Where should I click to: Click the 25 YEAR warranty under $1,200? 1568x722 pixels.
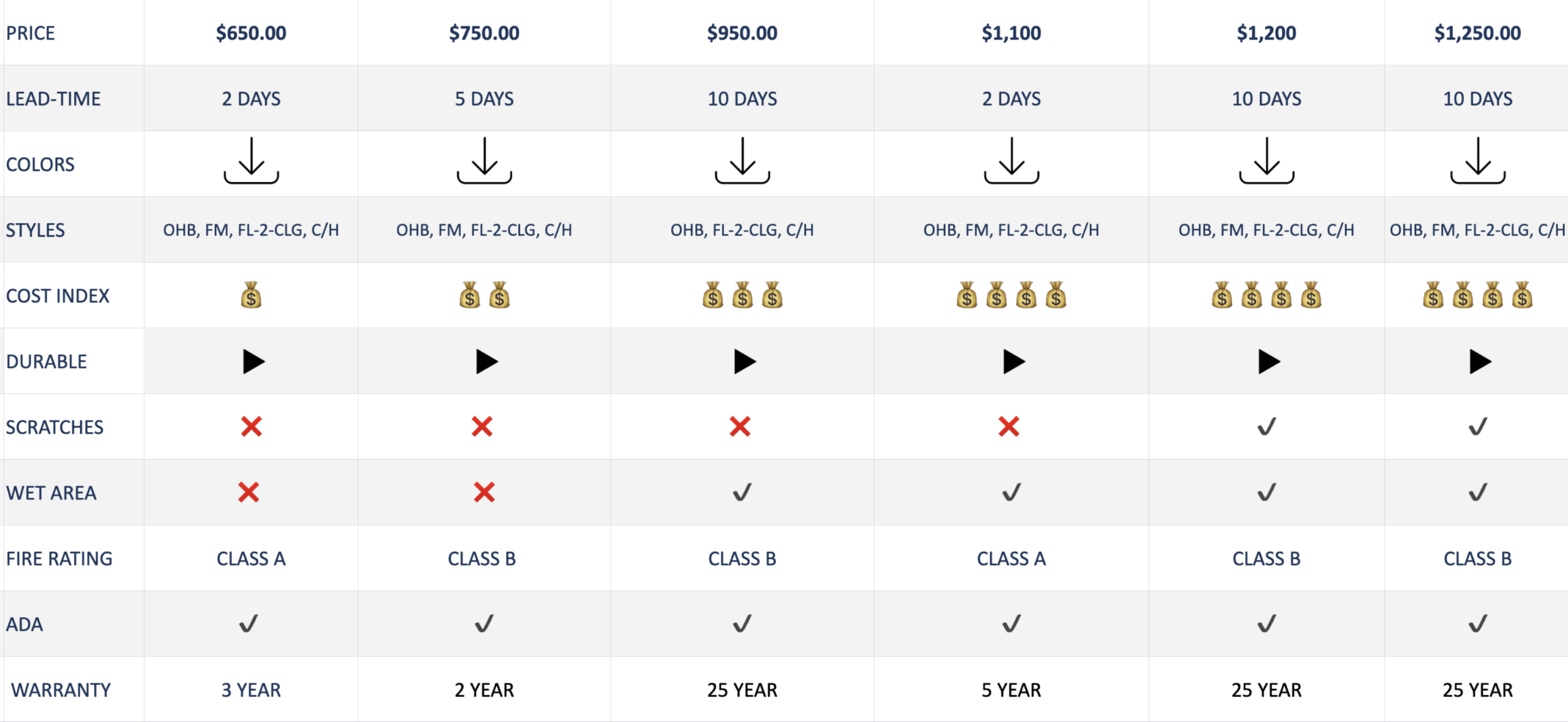1266,690
